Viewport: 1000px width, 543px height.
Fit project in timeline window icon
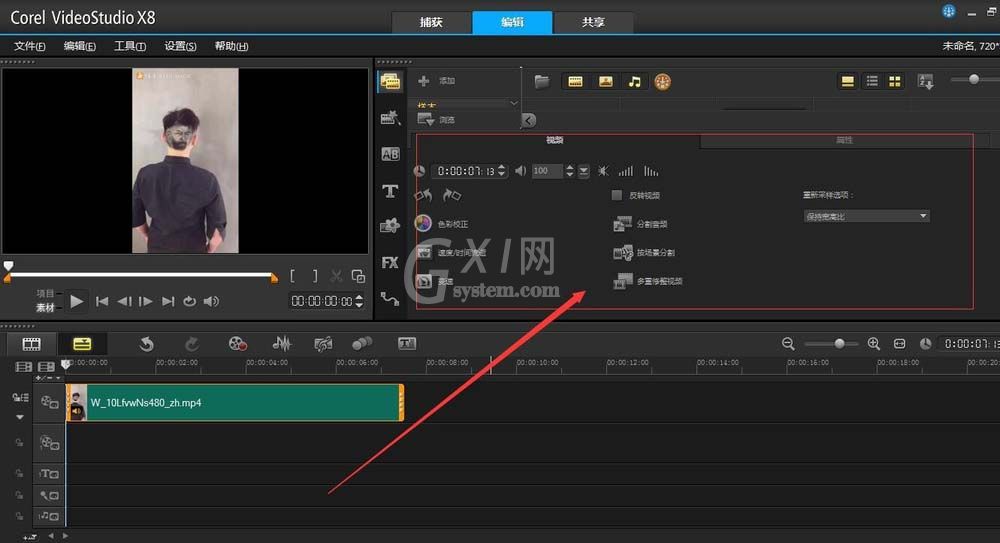899,344
